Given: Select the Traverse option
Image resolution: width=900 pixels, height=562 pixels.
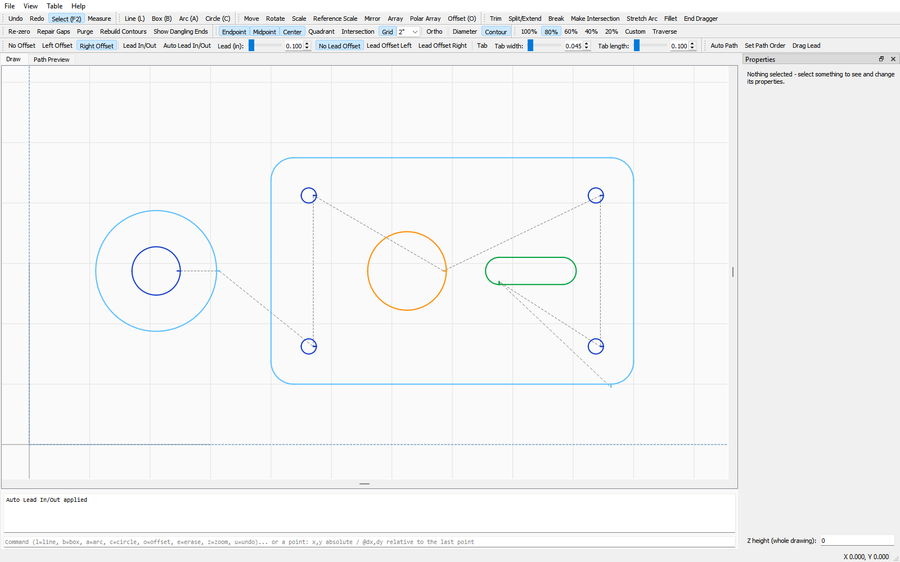Looking at the screenshot, I should click(665, 32).
